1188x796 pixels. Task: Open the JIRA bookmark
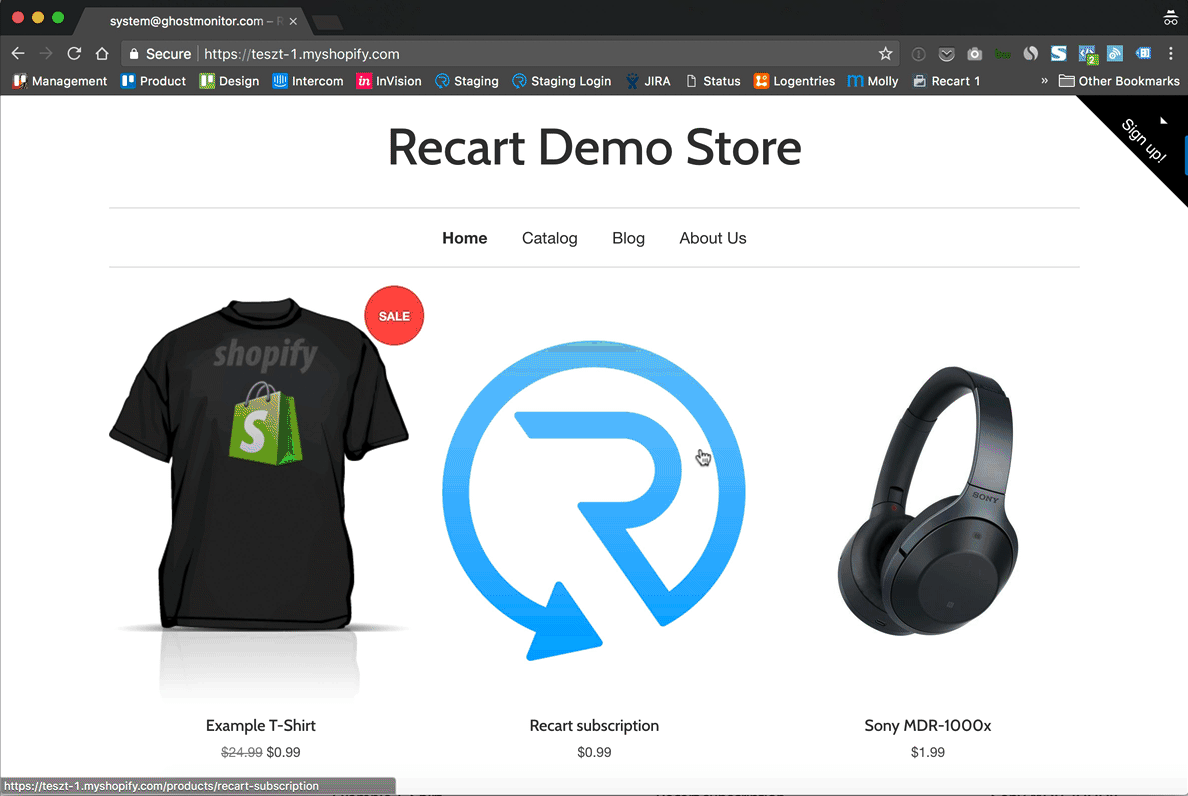tap(648, 81)
